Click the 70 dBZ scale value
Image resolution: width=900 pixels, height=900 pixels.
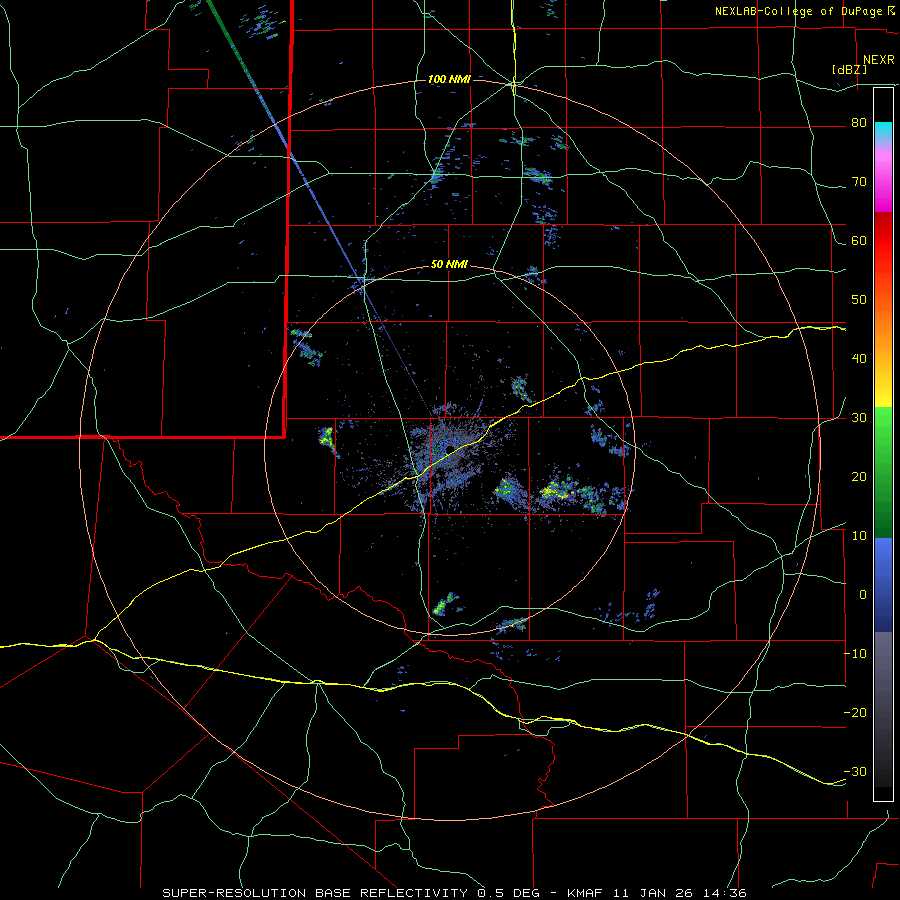point(859,182)
